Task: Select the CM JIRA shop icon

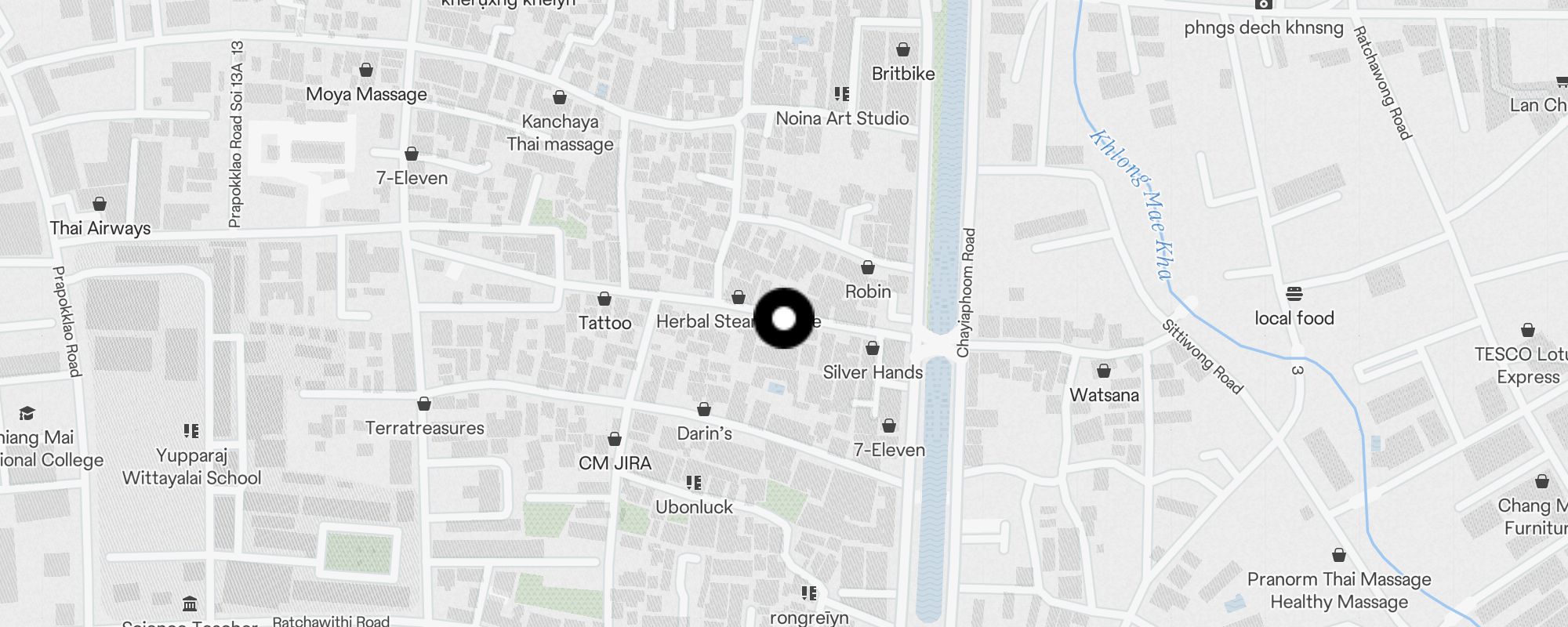Action: 615,440
